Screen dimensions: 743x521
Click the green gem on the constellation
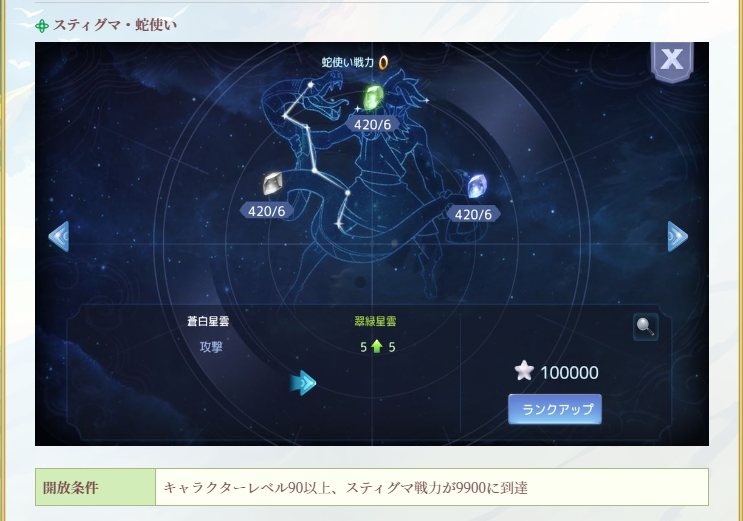point(373,97)
